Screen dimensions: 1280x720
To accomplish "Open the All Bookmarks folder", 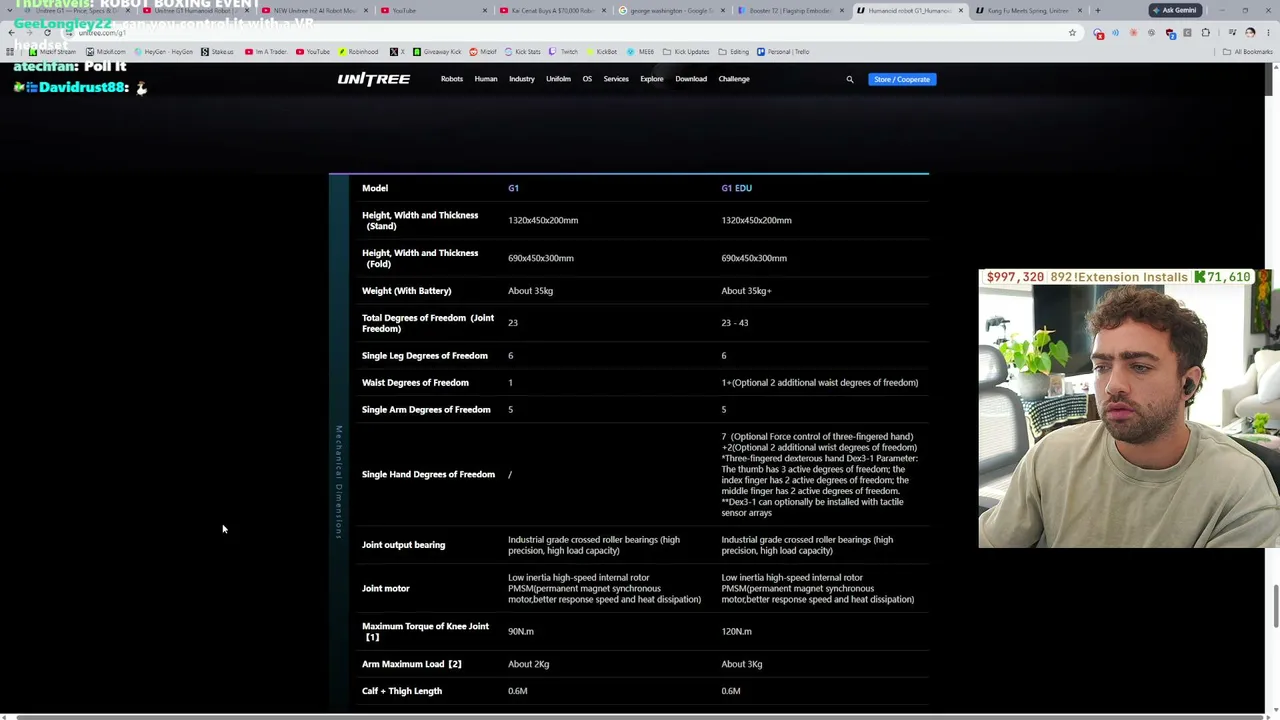I will coord(1248,52).
